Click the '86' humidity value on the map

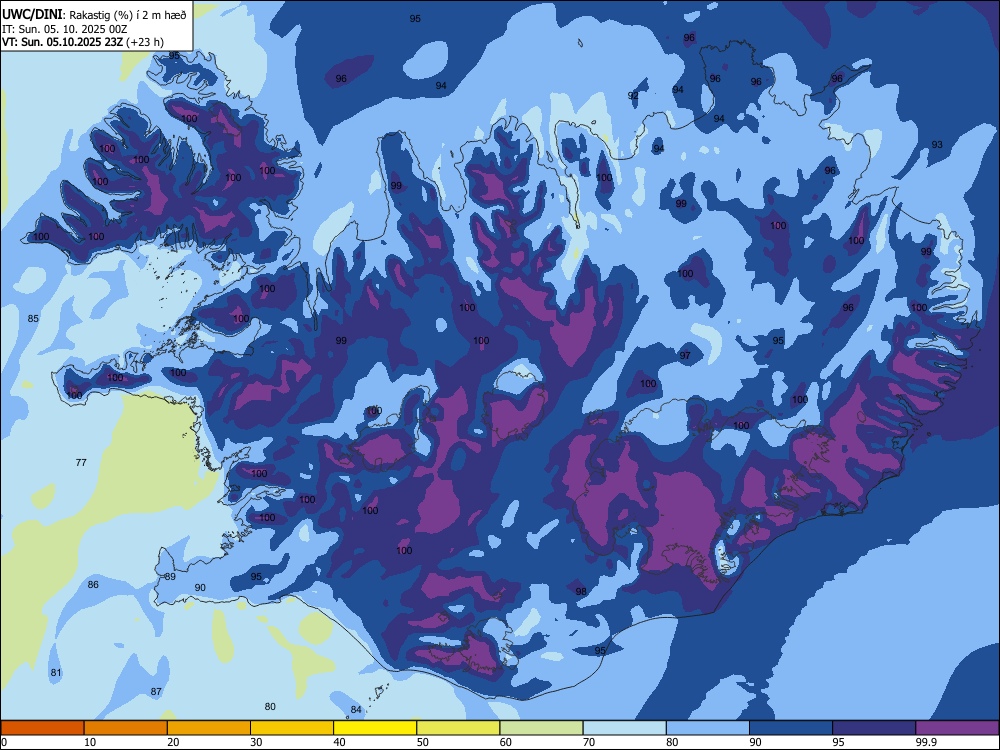[93, 584]
